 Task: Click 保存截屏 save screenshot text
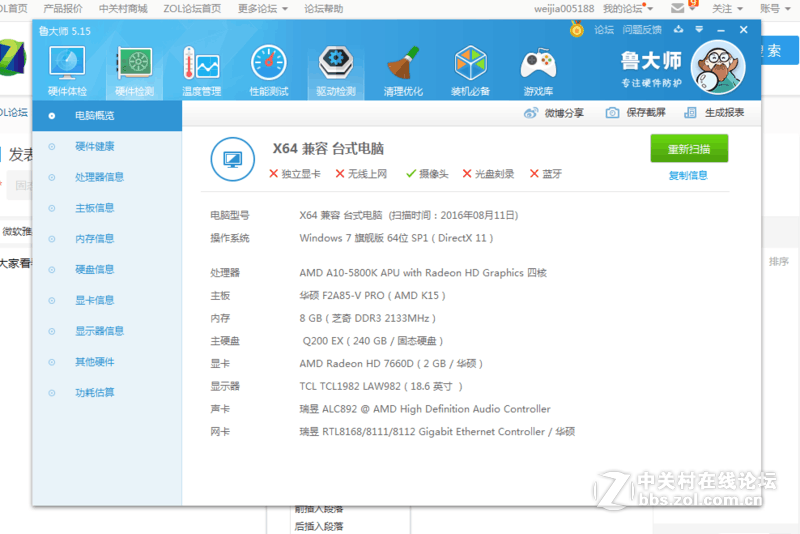pyautogui.click(x=646, y=113)
